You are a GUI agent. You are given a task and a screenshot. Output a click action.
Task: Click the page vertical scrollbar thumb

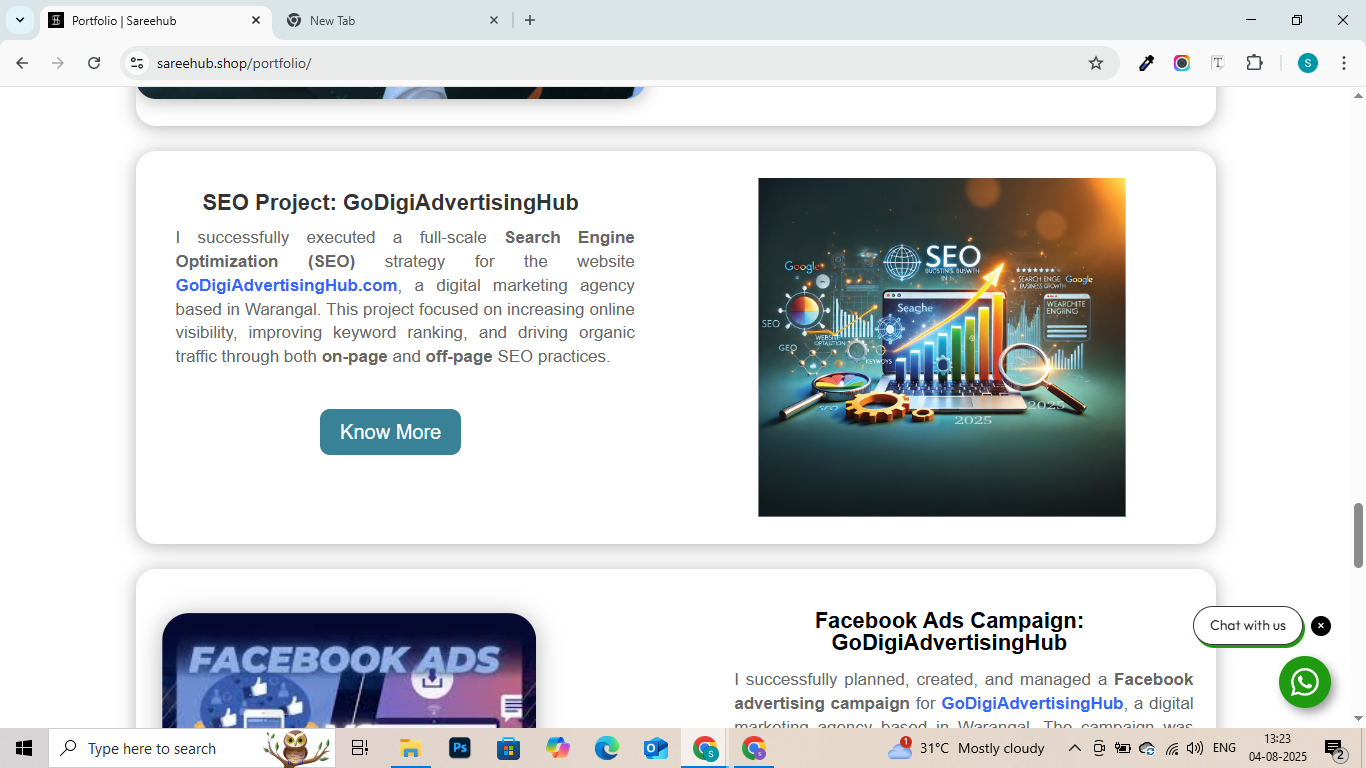pos(1358,535)
